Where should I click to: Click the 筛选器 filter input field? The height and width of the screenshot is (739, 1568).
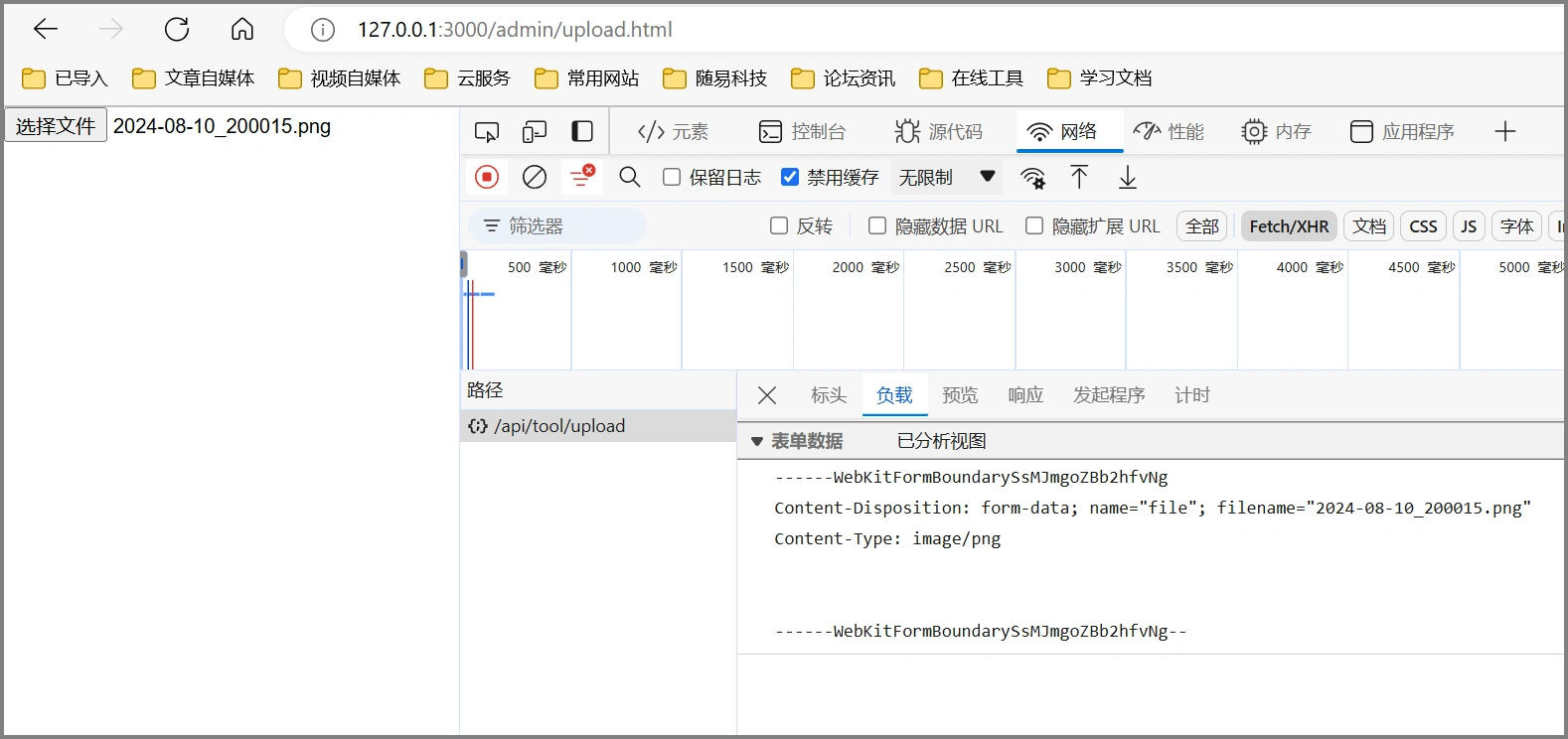[x=562, y=226]
